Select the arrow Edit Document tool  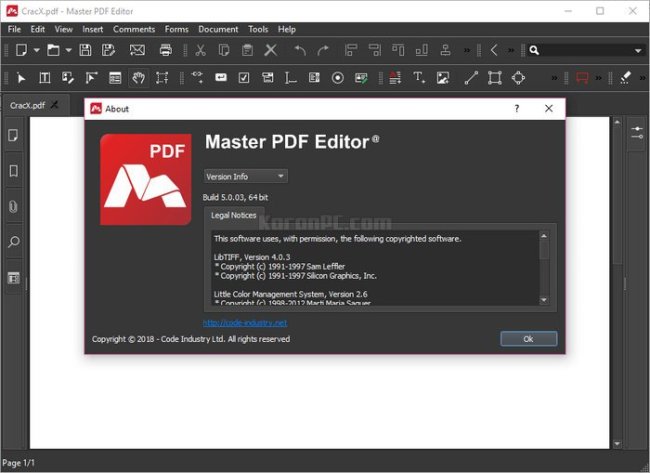pos(21,78)
